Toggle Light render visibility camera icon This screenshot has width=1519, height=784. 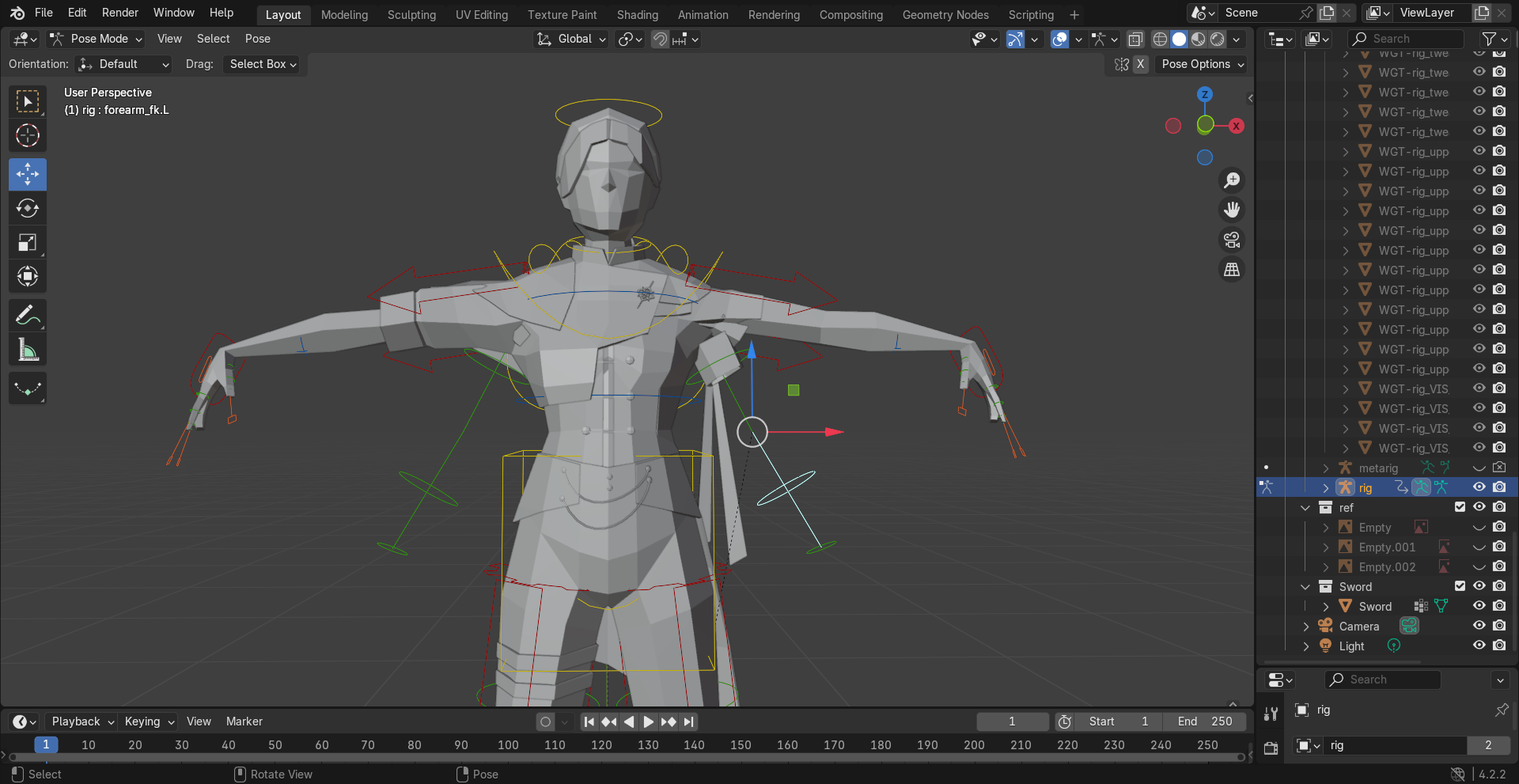(1499, 646)
